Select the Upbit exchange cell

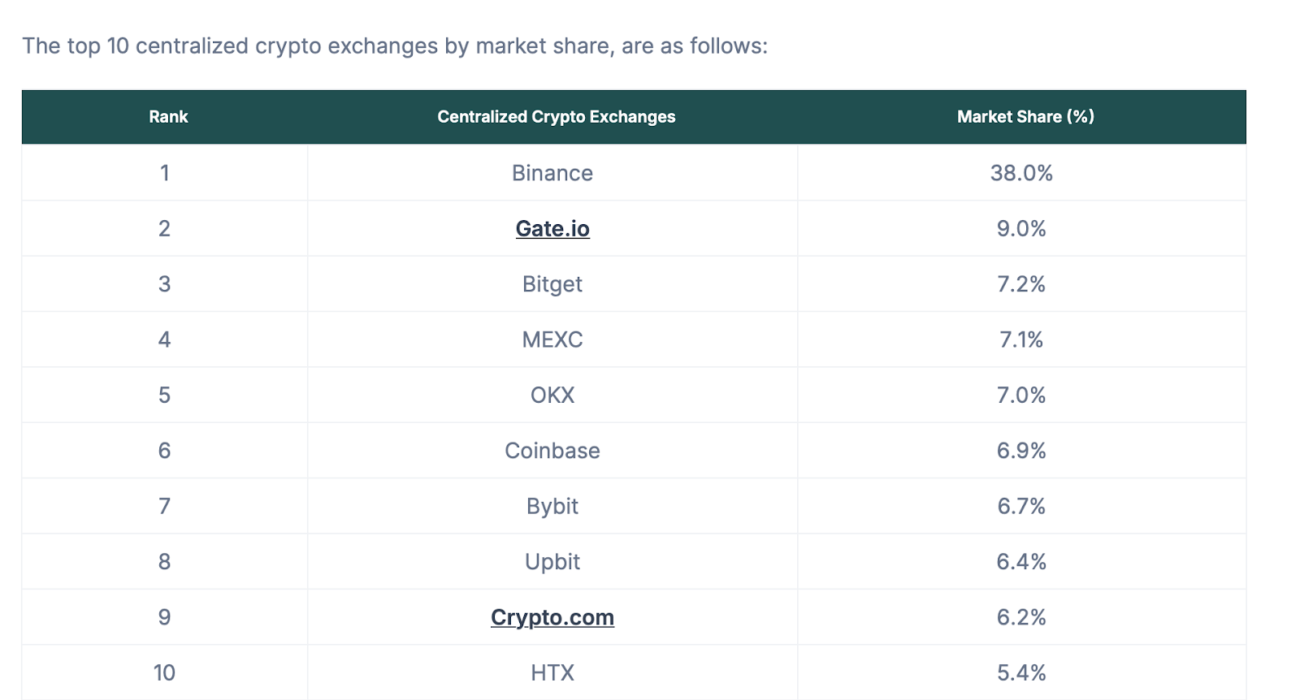click(552, 562)
